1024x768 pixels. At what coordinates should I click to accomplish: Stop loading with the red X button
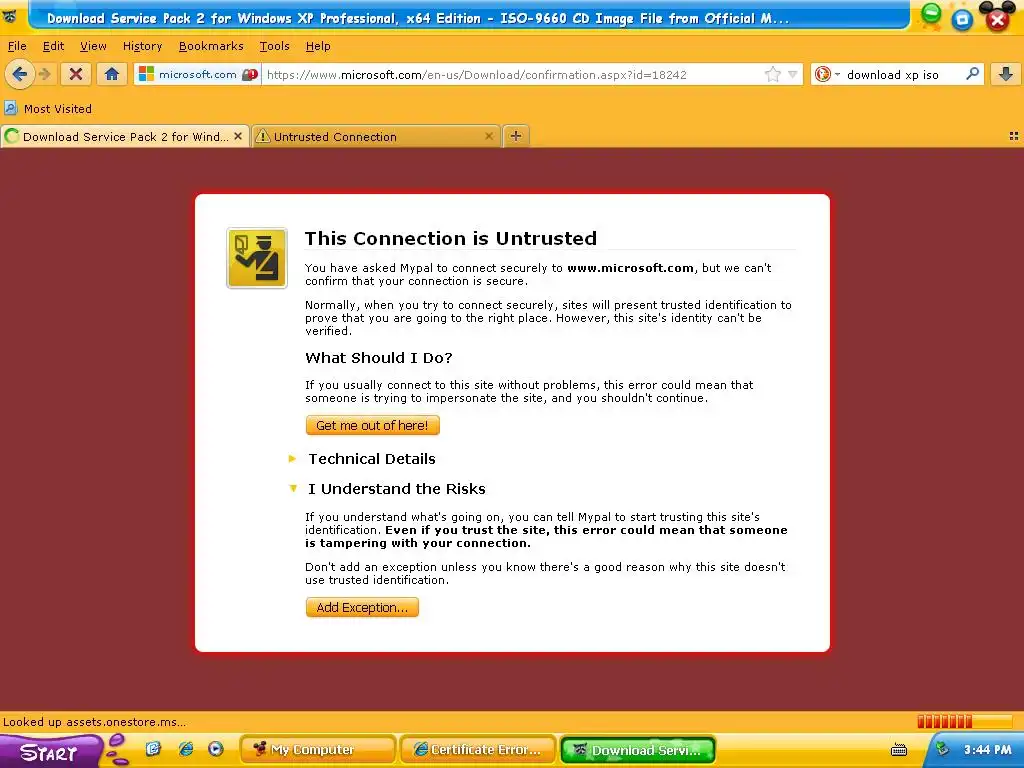point(75,74)
